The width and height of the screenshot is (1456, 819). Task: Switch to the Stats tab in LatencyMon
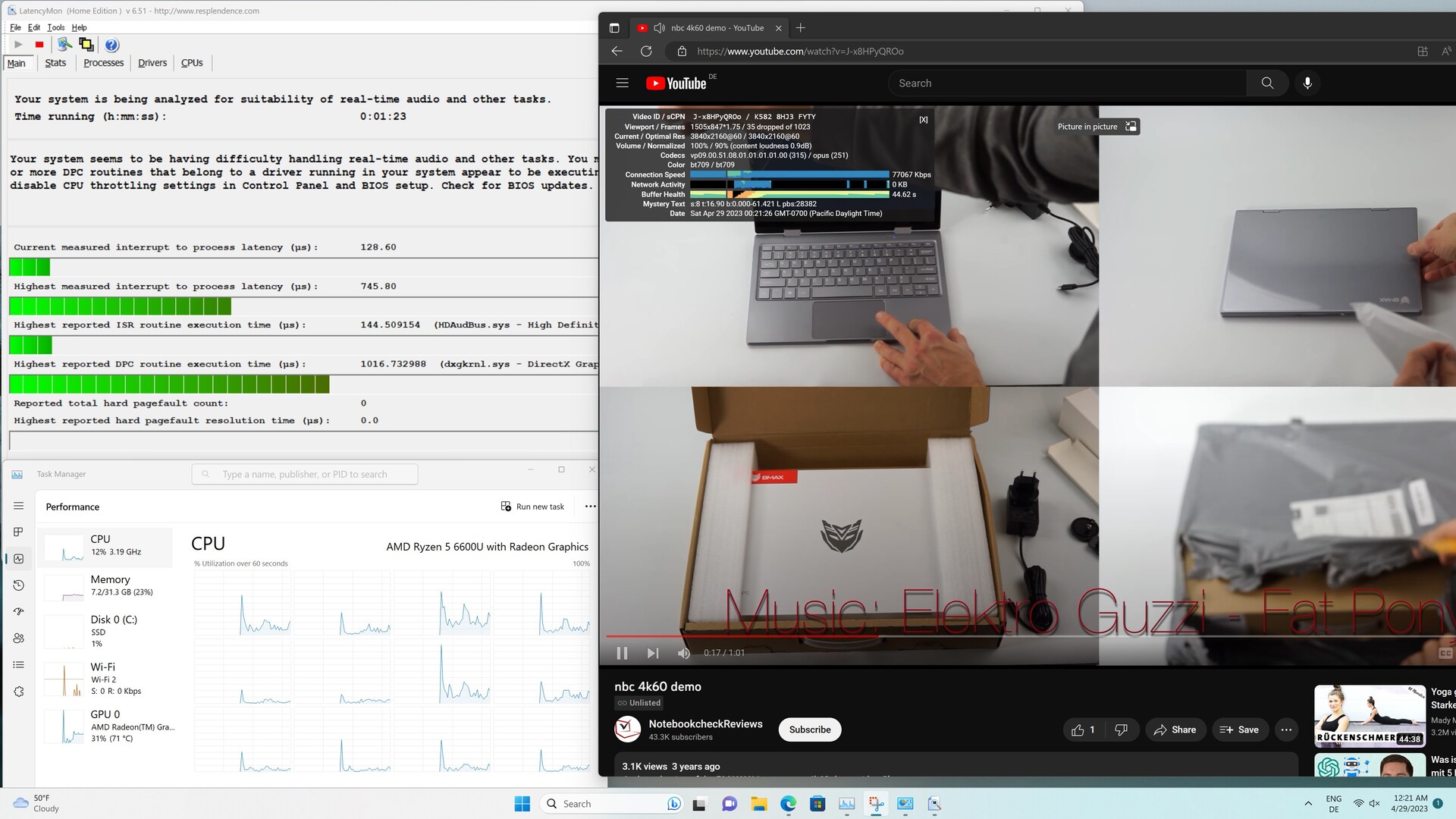(55, 63)
